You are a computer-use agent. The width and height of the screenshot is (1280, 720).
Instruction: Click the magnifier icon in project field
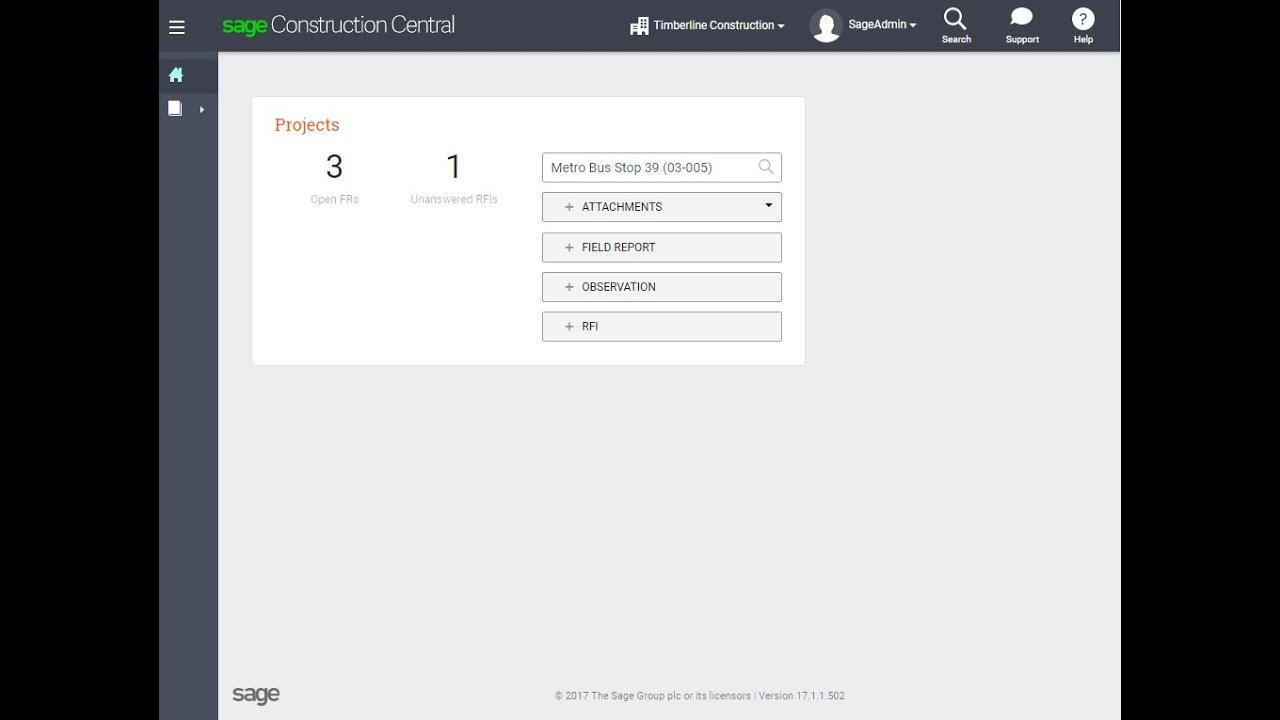click(766, 167)
